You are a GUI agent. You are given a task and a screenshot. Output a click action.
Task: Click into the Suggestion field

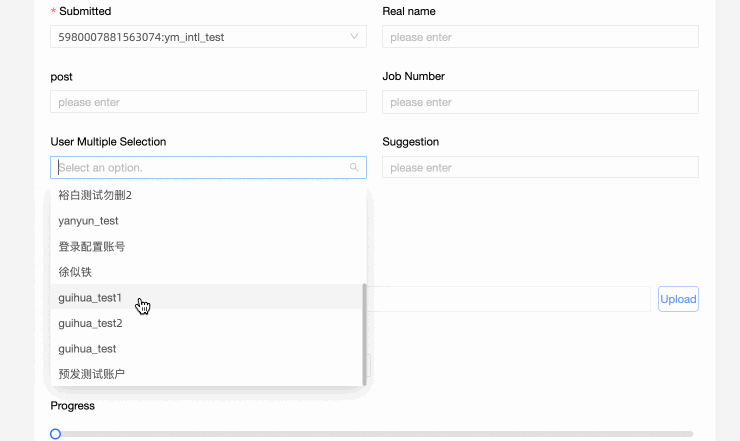tap(540, 168)
